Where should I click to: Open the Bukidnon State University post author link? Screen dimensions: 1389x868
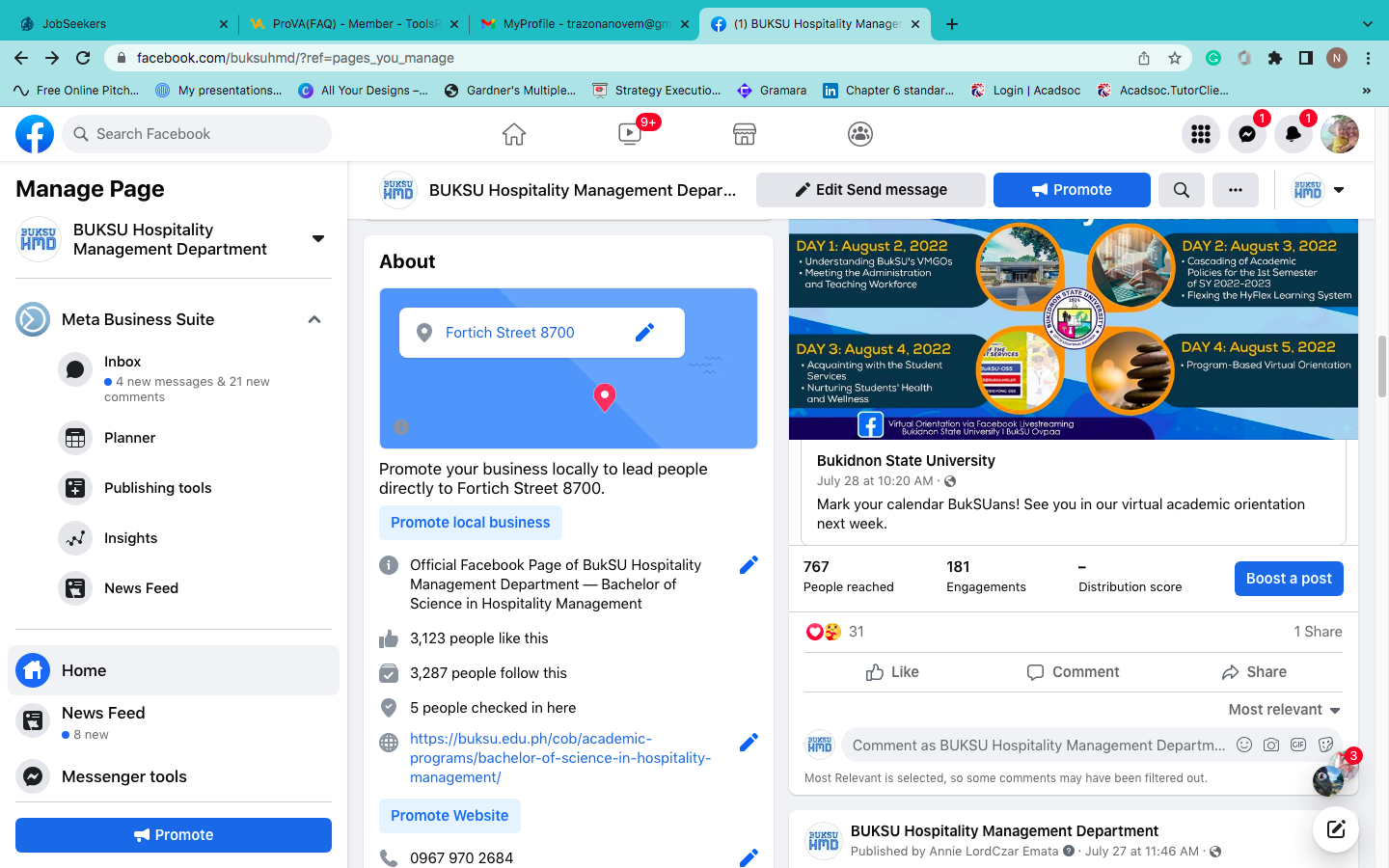tap(906, 461)
